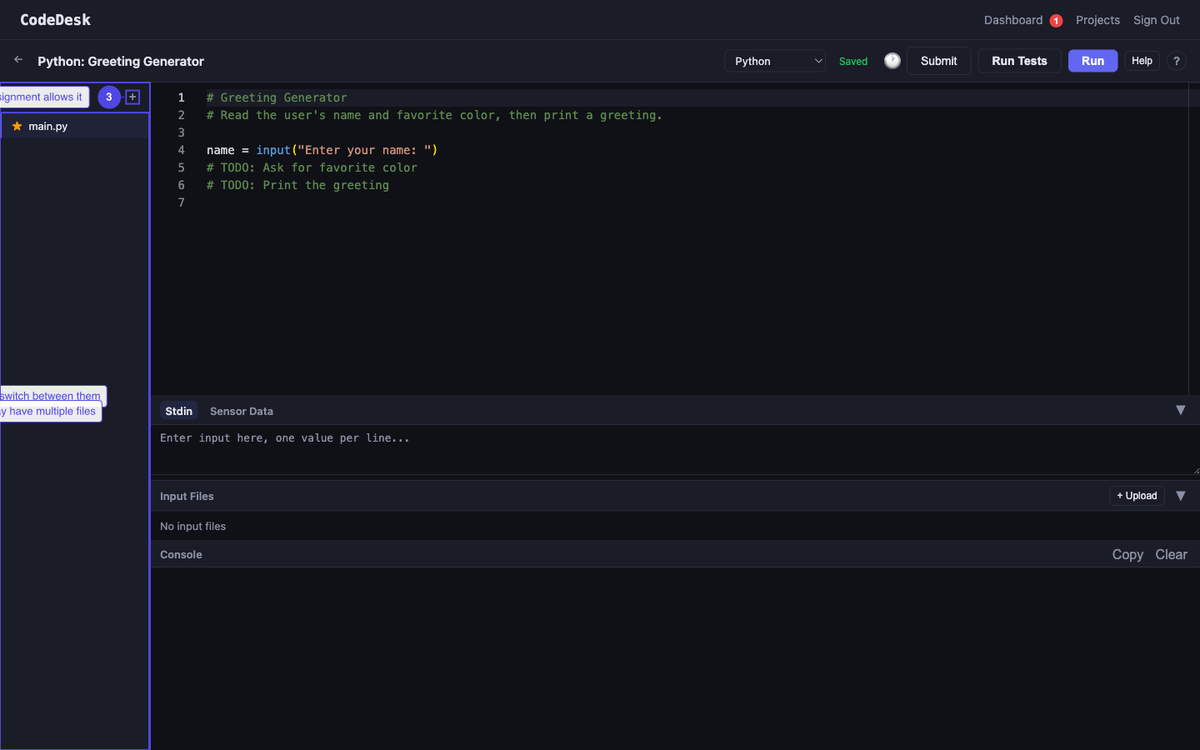Click the back arrow beside the project title
1200x750 pixels.
[x=18, y=60]
